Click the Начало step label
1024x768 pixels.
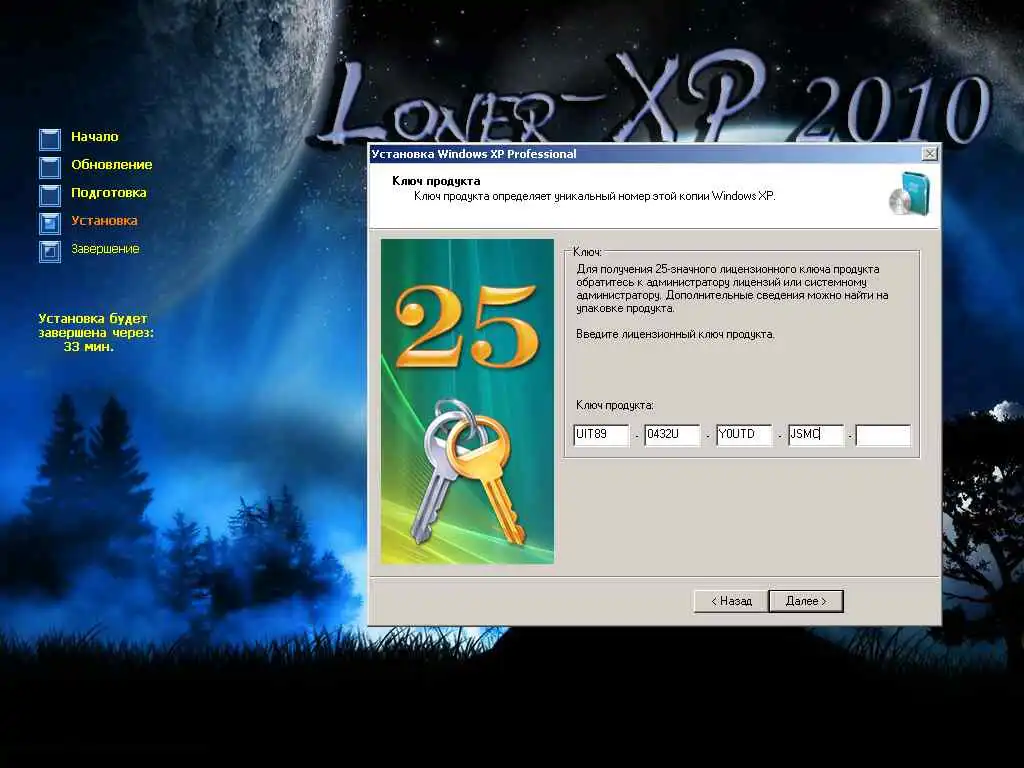[x=95, y=136]
